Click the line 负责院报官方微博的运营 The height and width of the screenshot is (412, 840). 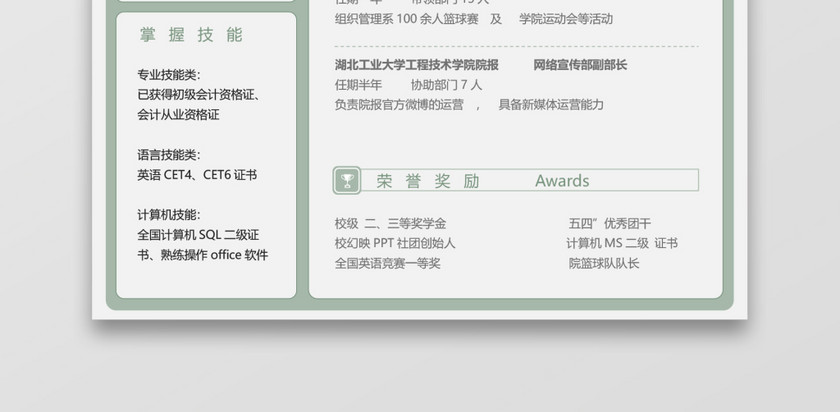tap(399, 105)
